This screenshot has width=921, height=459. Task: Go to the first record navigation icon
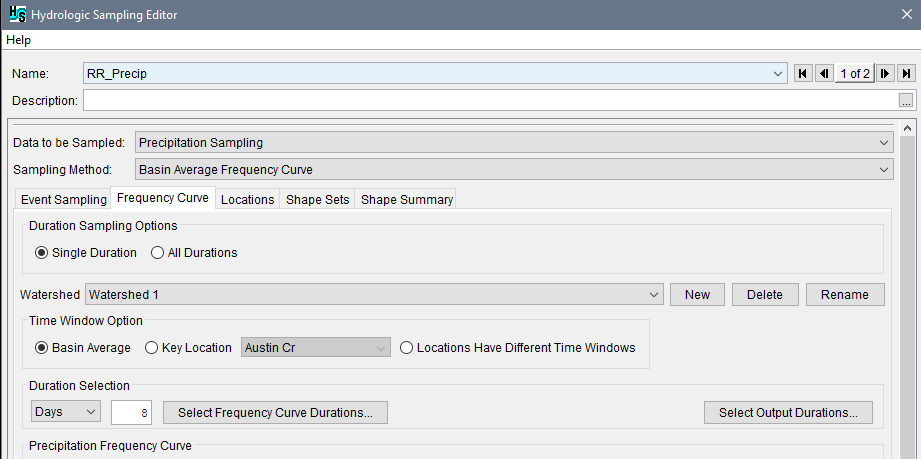coord(802,73)
